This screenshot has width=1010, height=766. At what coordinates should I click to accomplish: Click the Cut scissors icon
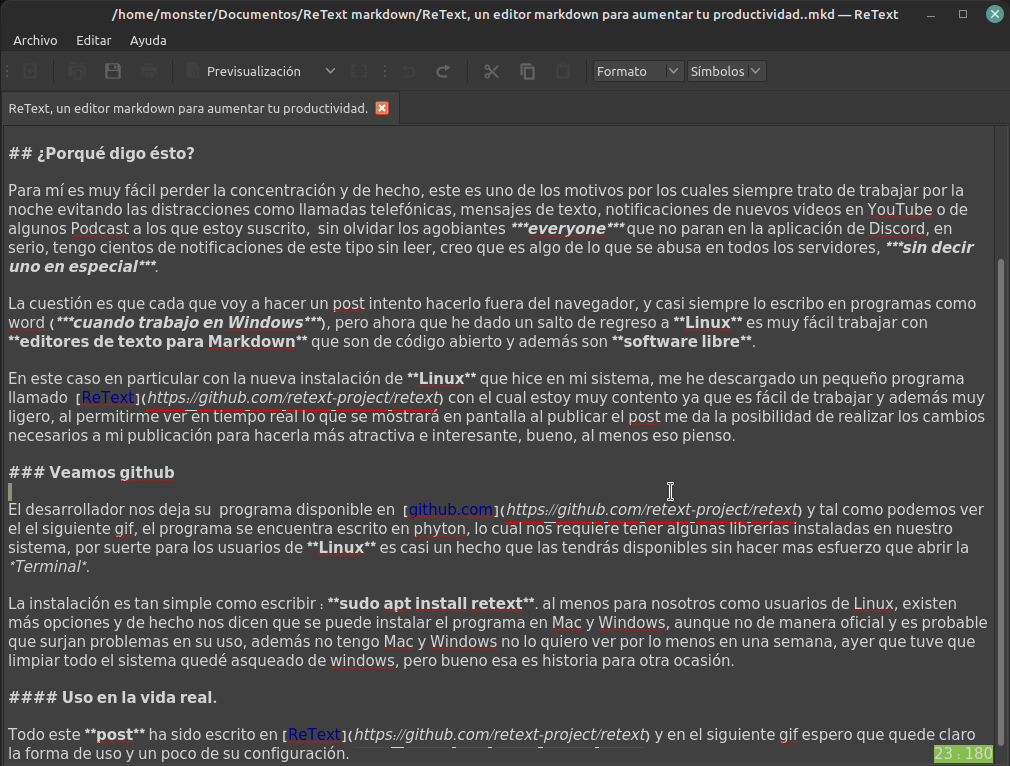click(x=491, y=71)
